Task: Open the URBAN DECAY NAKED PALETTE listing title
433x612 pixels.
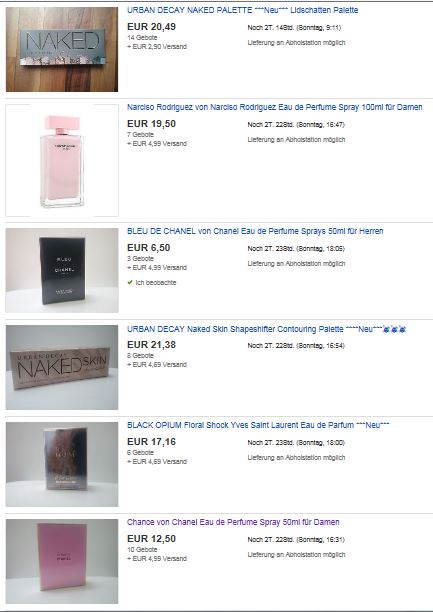Action: click(x=242, y=10)
